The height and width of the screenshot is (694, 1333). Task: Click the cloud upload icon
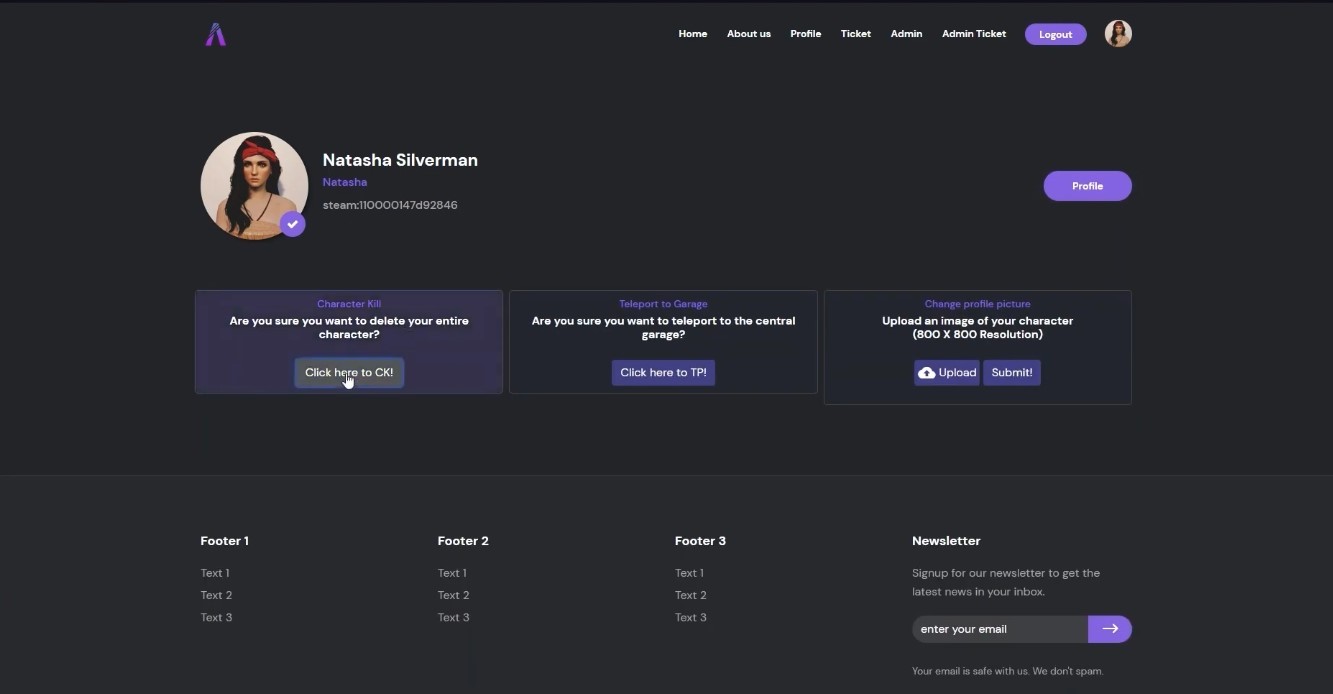[x=927, y=373]
